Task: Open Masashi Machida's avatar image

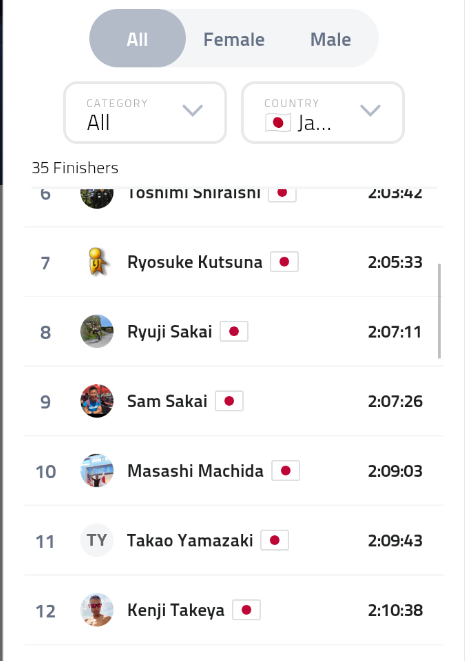Action: click(97, 470)
